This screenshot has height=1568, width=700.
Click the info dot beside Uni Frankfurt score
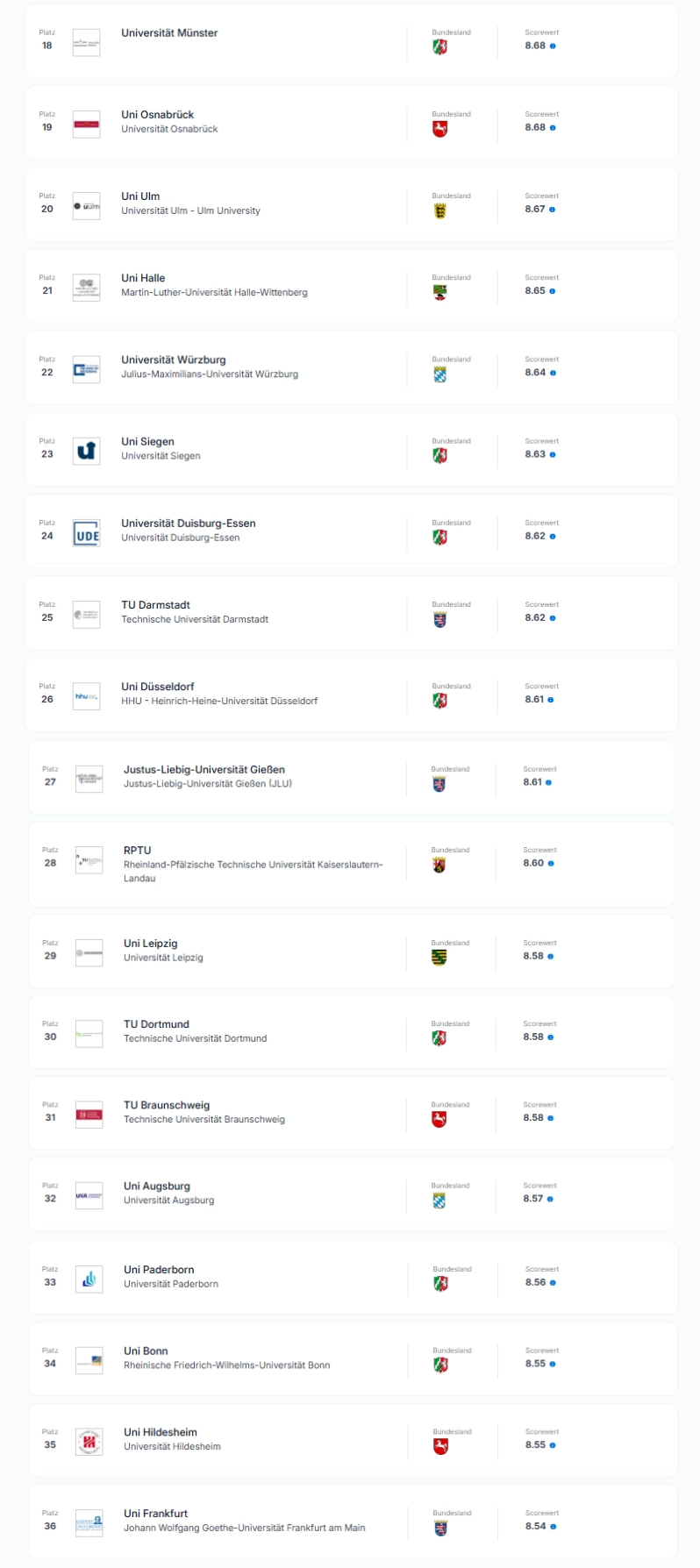click(553, 1527)
